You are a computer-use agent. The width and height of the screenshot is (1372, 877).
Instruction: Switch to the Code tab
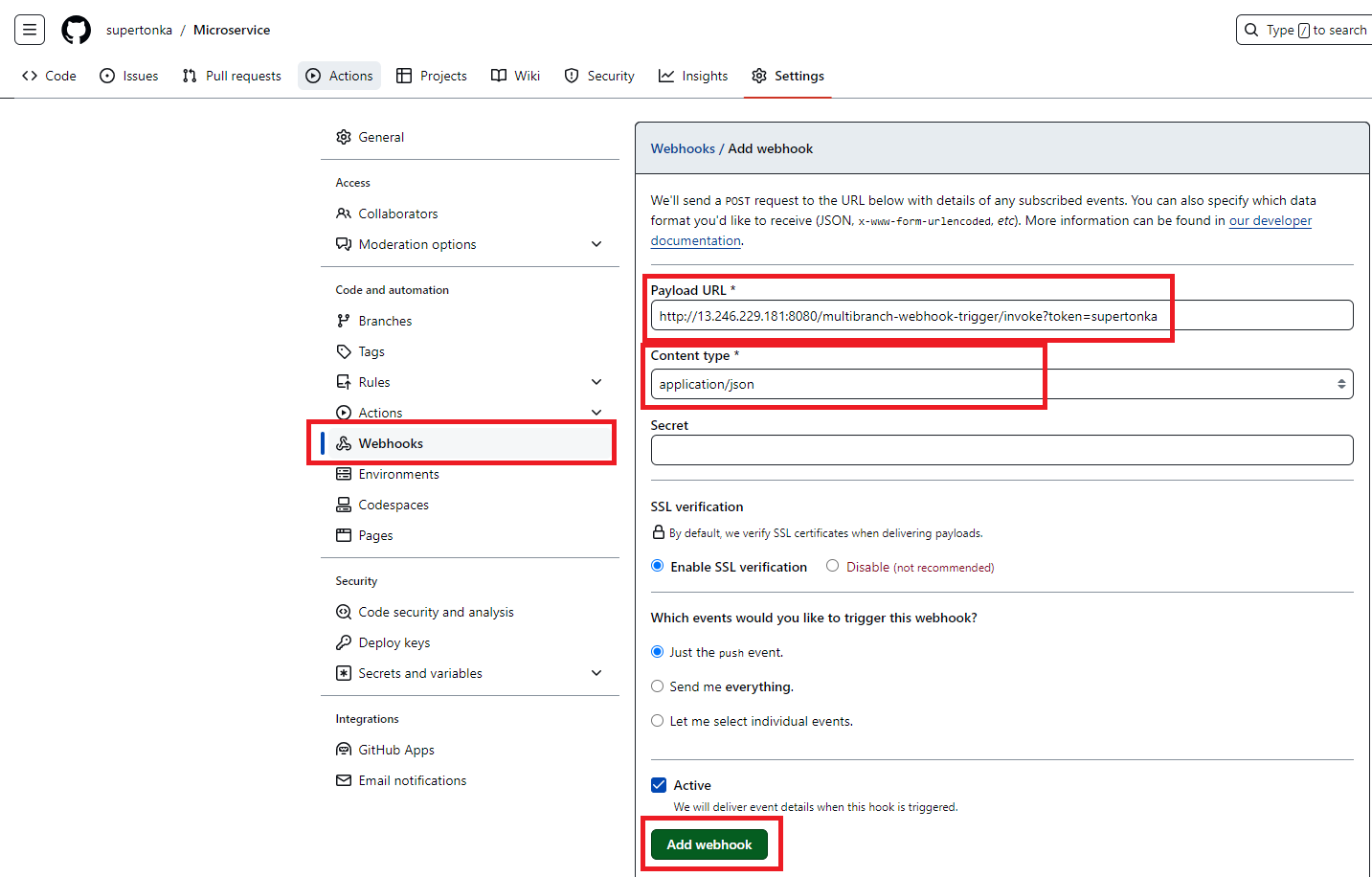[49, 76]
